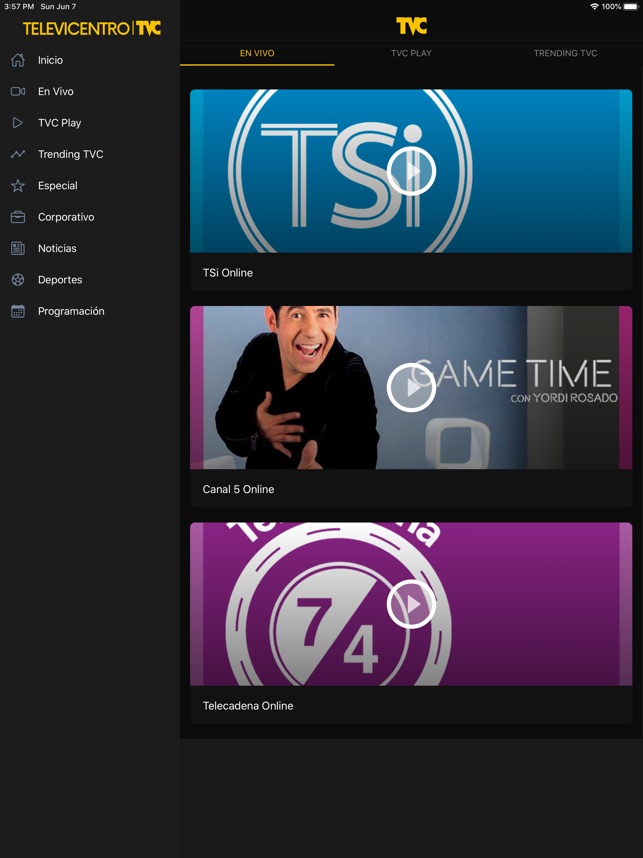Image resolution: width=643 pixels, height=858 pixels.
Task: Open TVC Play in the sidebar
Action: click(x=90, y=123)
